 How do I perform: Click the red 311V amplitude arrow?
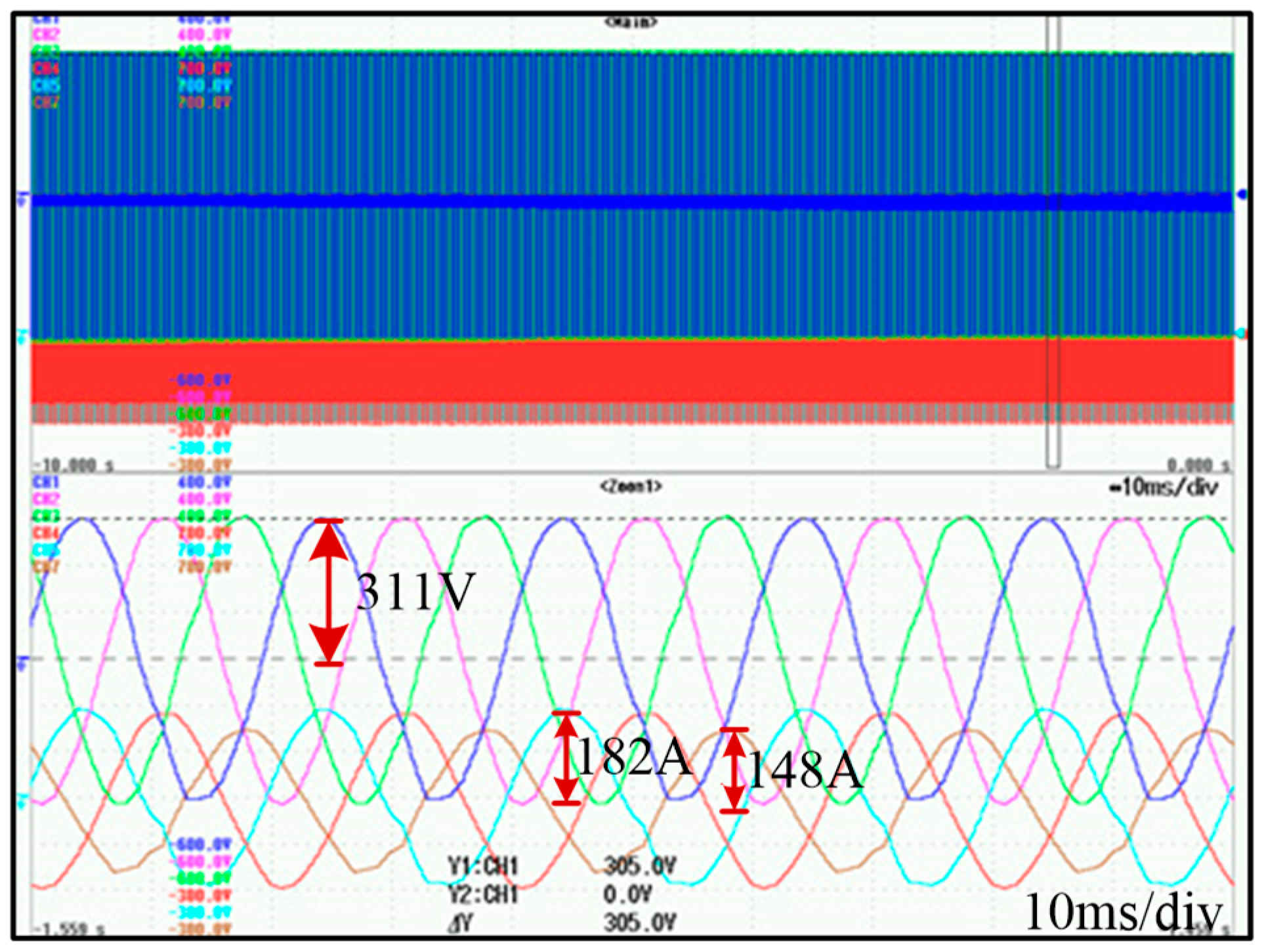(328, 592)
